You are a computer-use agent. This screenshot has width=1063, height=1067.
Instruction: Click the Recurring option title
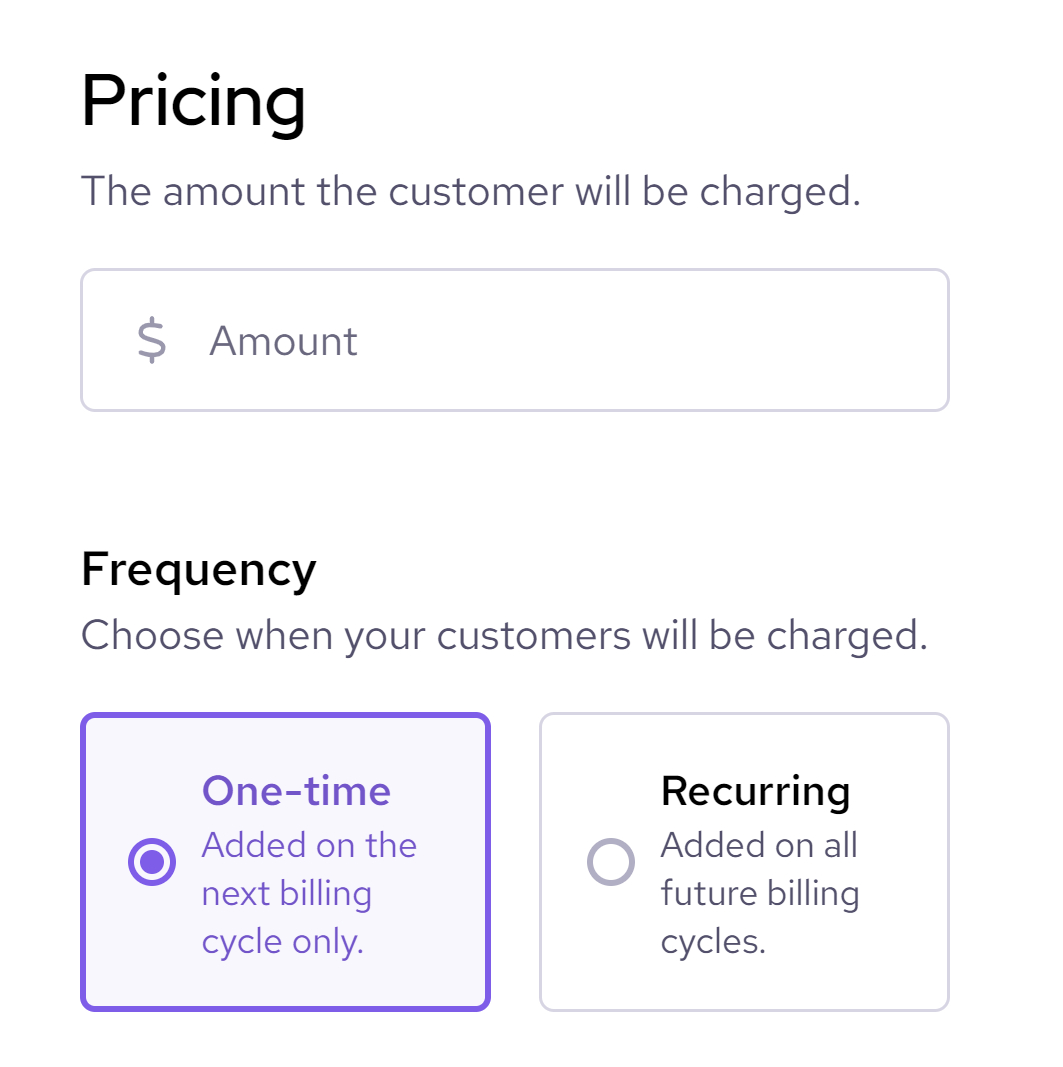[755, 791]
